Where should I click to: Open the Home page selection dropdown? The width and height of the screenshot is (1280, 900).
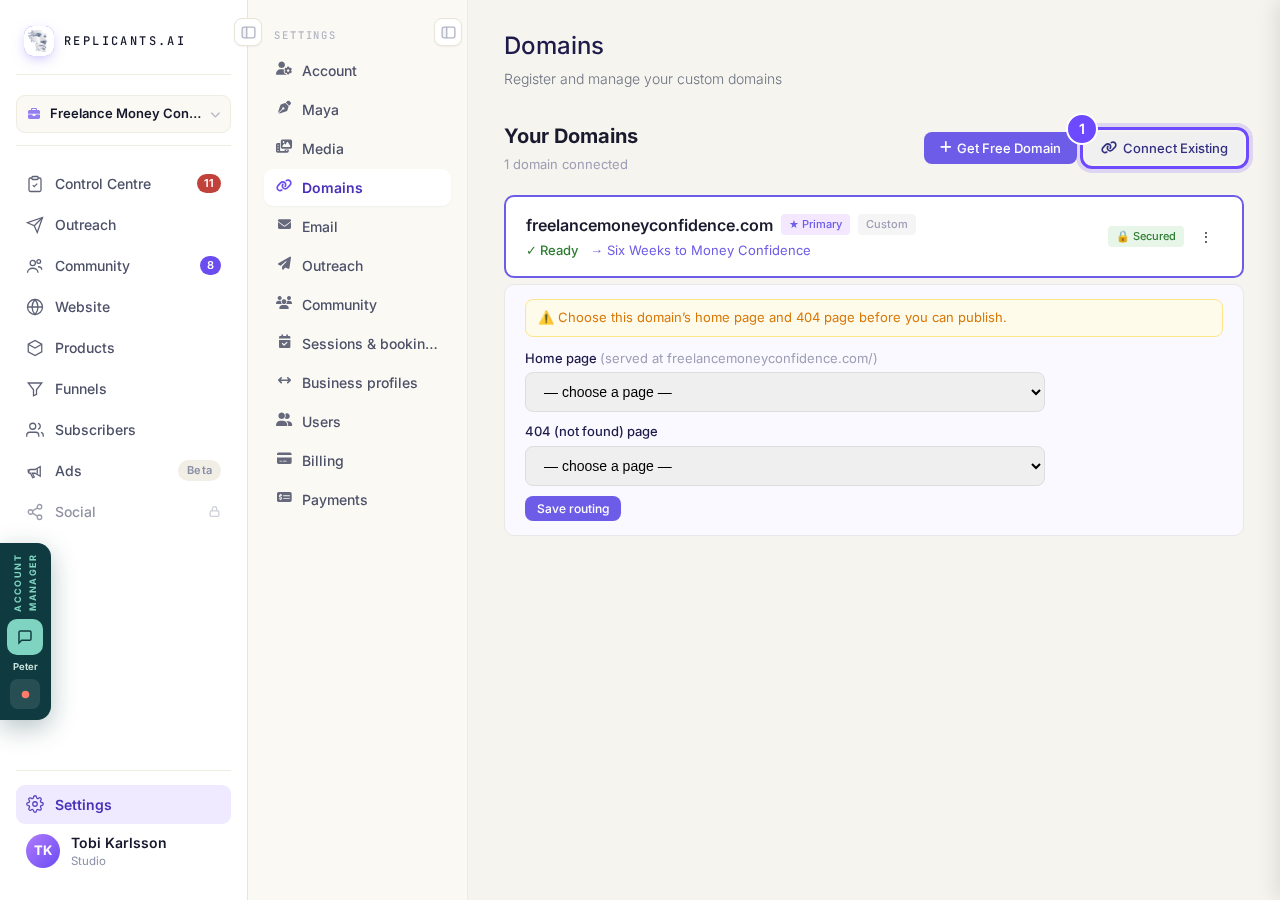[785, 392]
